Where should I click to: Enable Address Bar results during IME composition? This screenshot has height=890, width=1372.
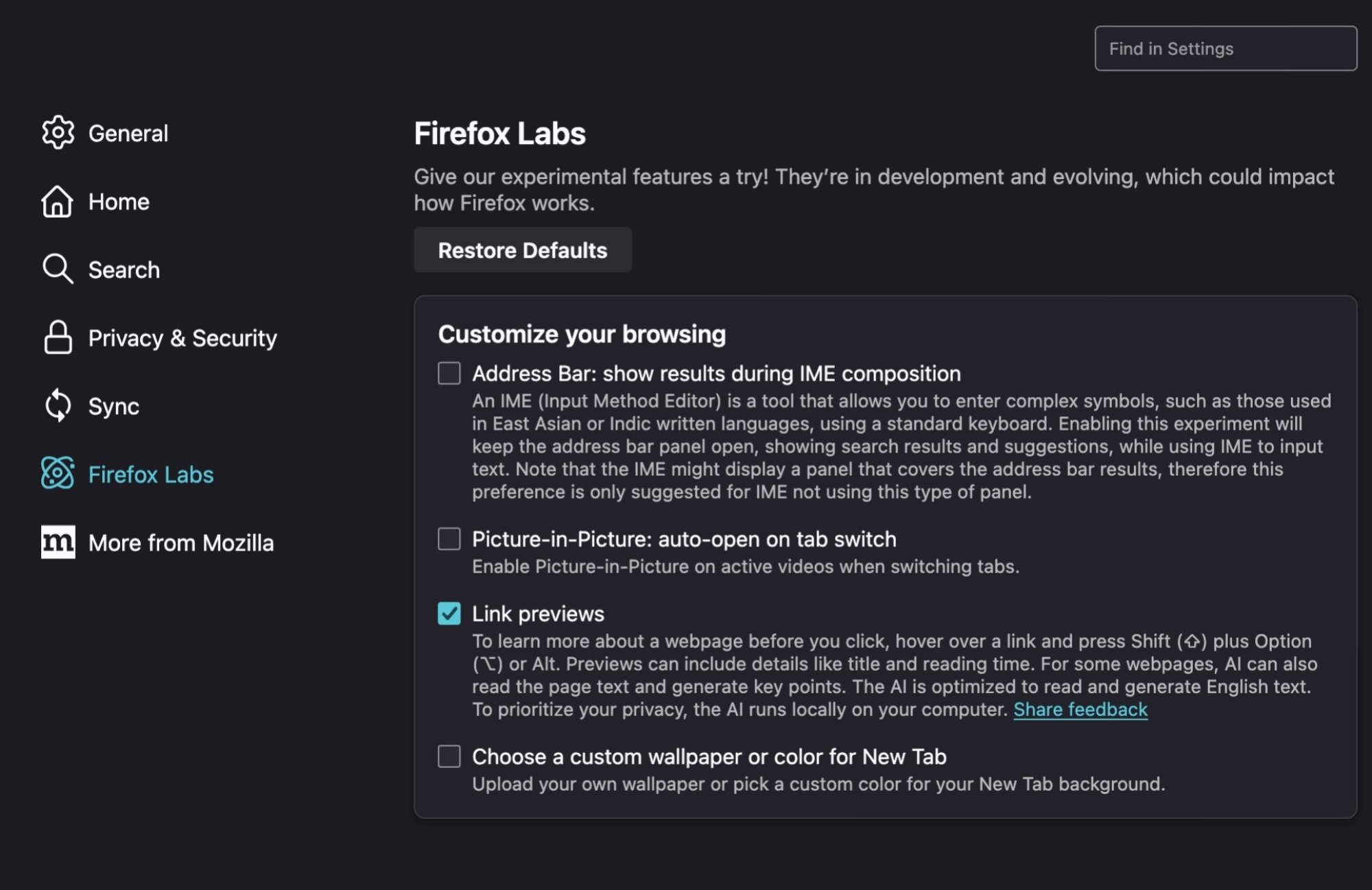449,374
